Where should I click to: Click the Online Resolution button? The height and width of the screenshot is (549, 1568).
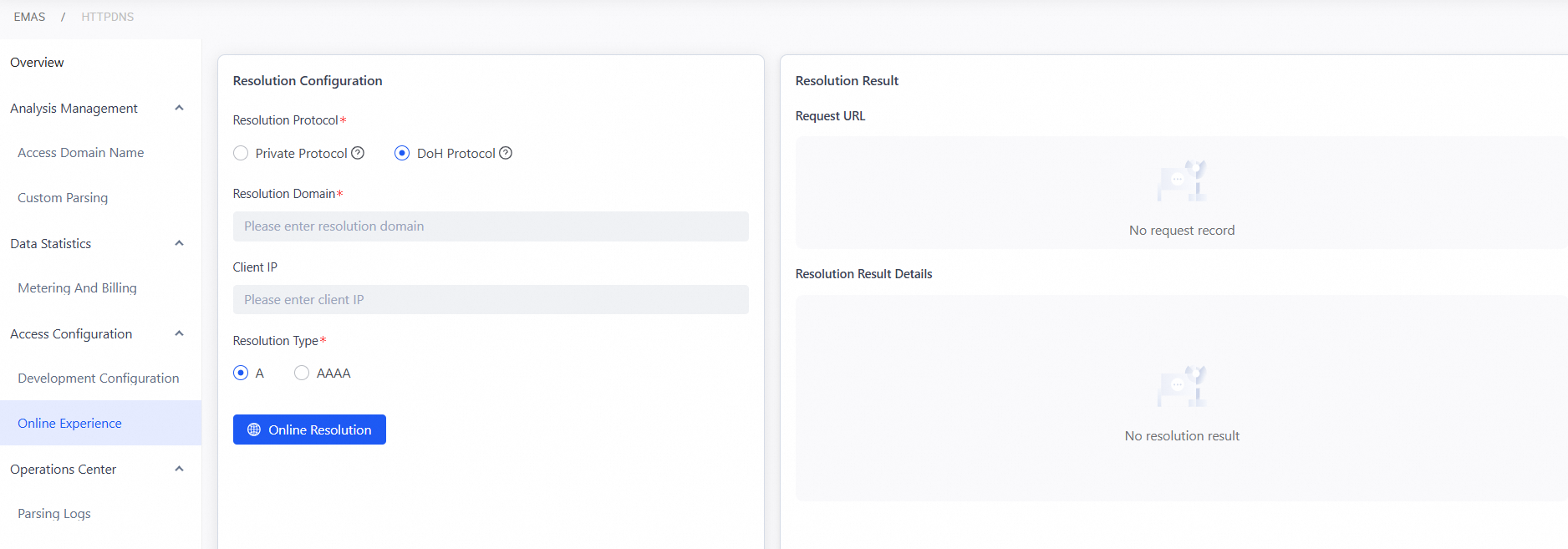click(x=309, y=430)
